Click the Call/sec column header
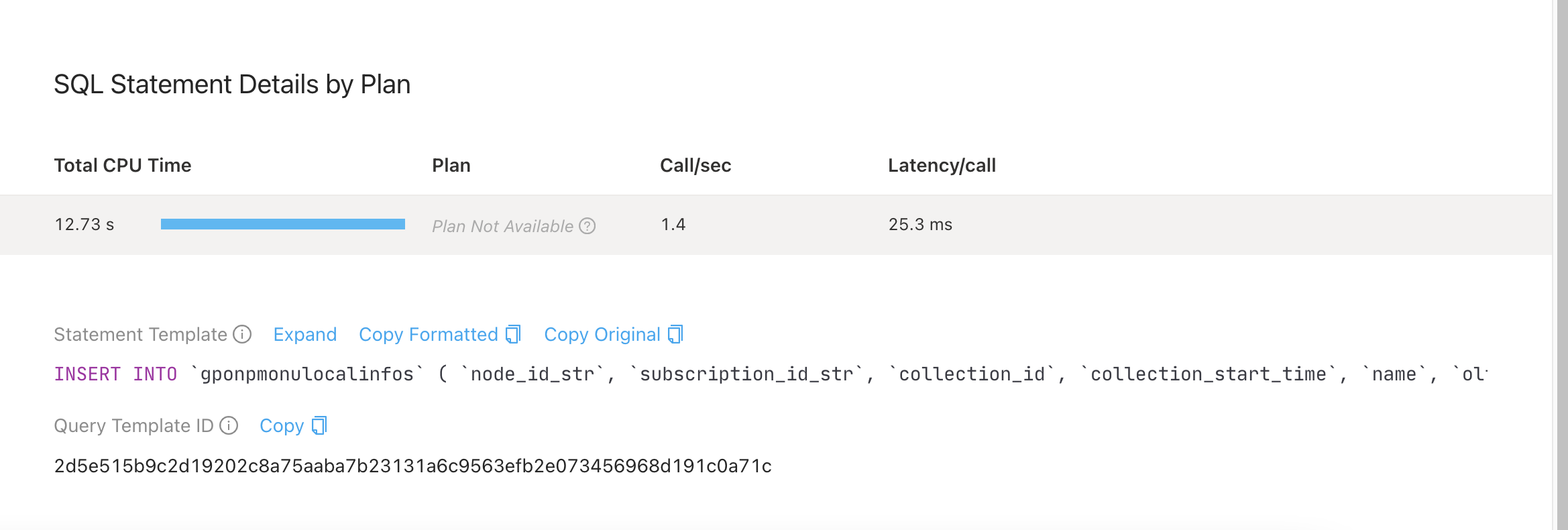 pos(695,165)
